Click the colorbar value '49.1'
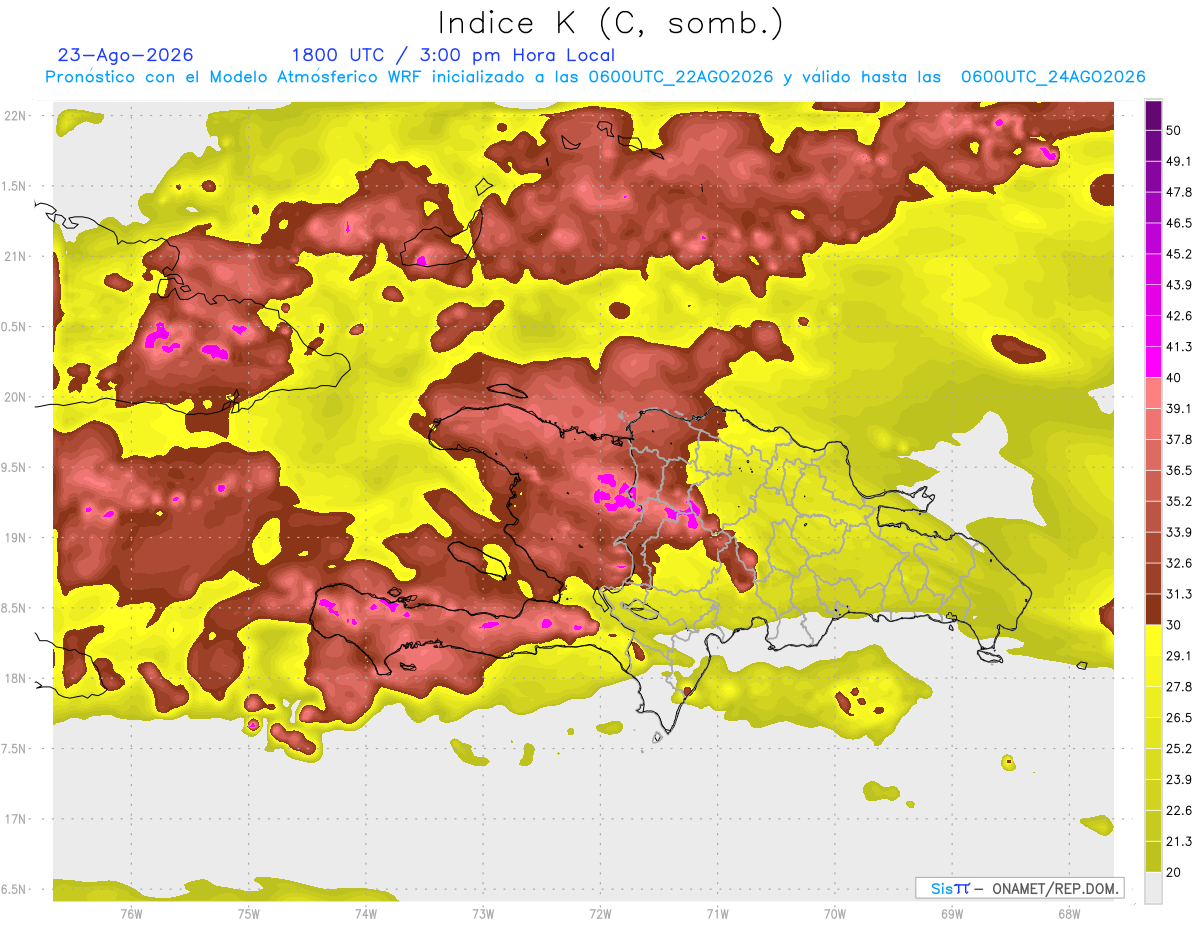Viewport: 1200px width, 927px height. pos(1179,161)
